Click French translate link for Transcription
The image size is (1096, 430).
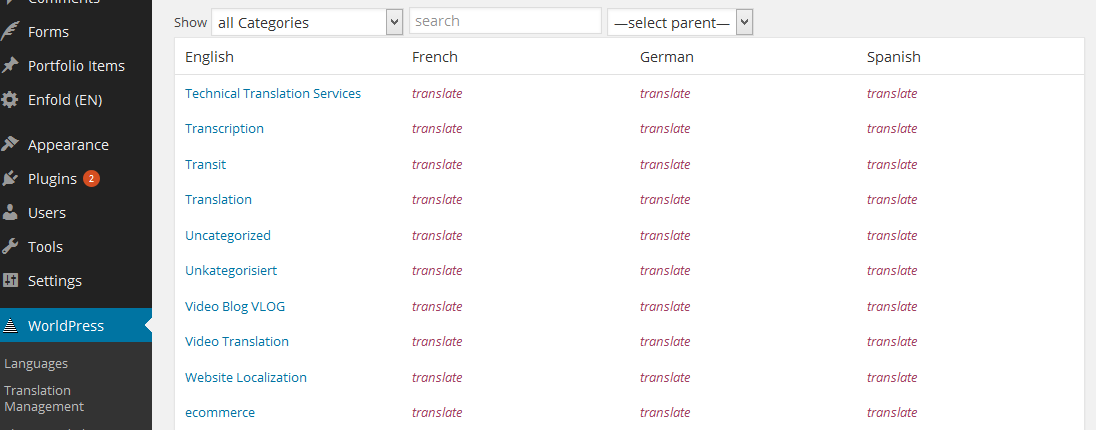pos(437,129)
